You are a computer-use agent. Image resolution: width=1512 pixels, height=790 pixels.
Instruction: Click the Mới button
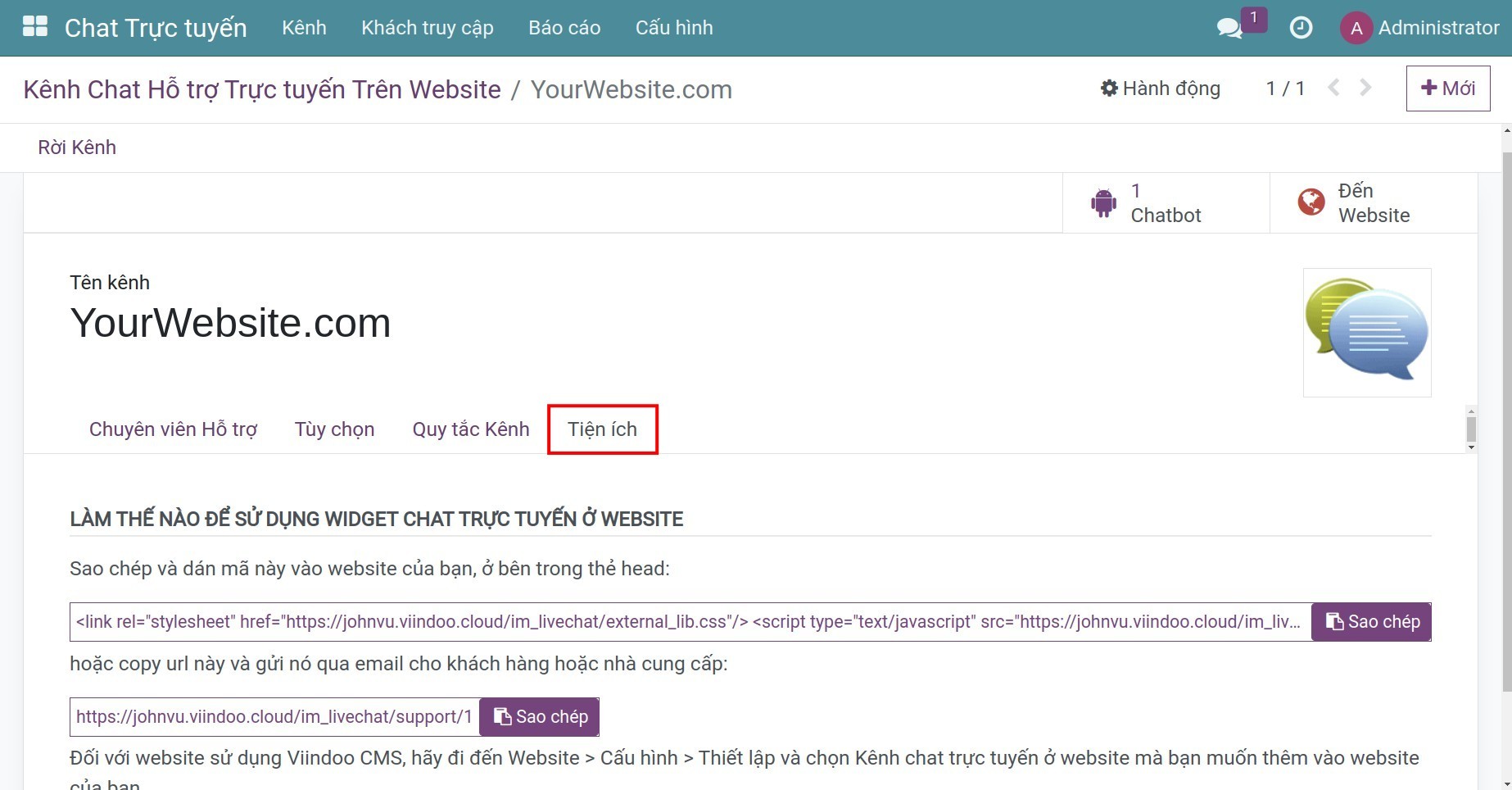coord(1447,89)
